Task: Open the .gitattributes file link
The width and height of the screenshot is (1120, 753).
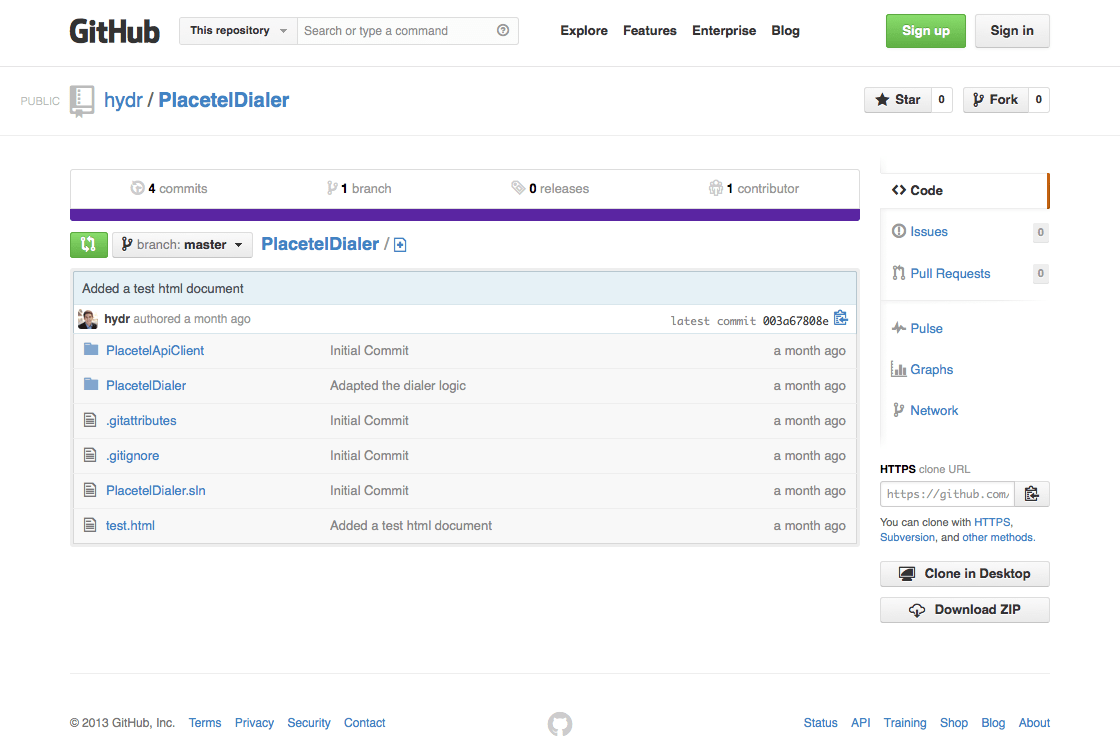Action: [x=141, y=421]
